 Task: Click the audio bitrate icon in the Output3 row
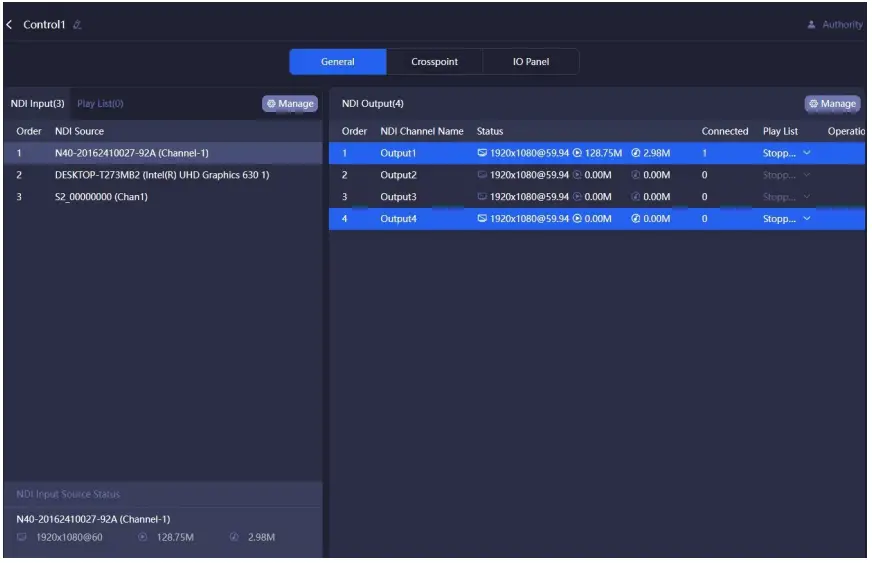click(636, 196)
